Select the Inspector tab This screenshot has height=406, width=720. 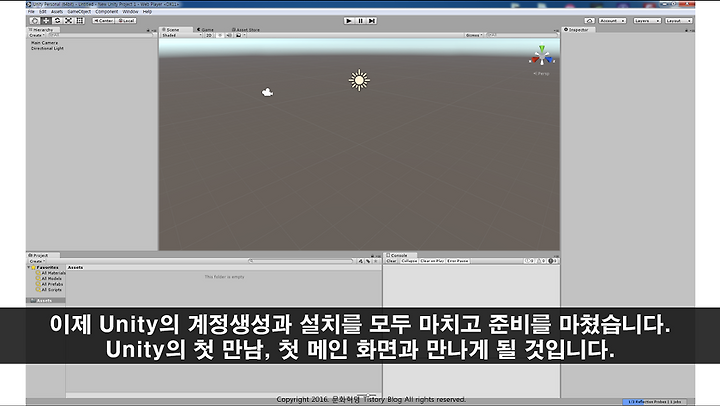click(578, 29)
